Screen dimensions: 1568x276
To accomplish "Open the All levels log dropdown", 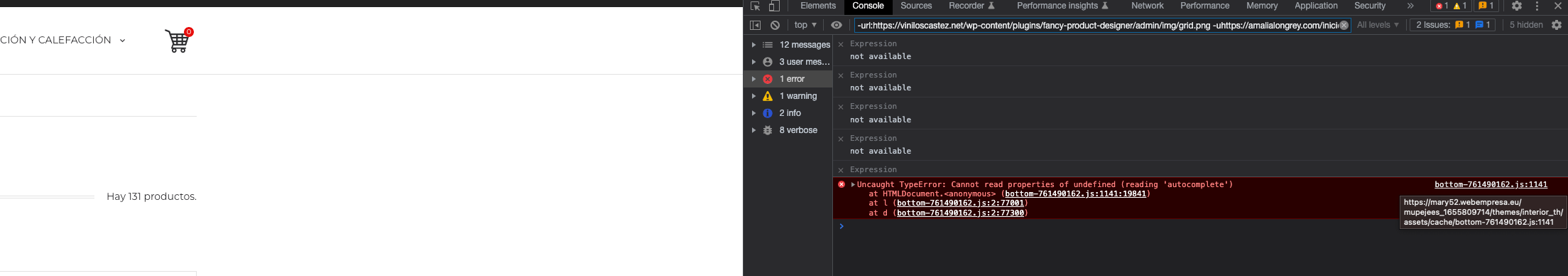I will [1378, 25].
